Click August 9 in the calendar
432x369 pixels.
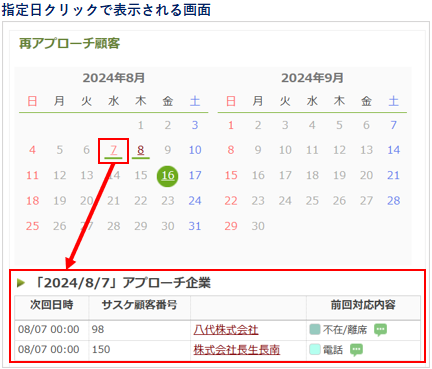coord(168,150)
